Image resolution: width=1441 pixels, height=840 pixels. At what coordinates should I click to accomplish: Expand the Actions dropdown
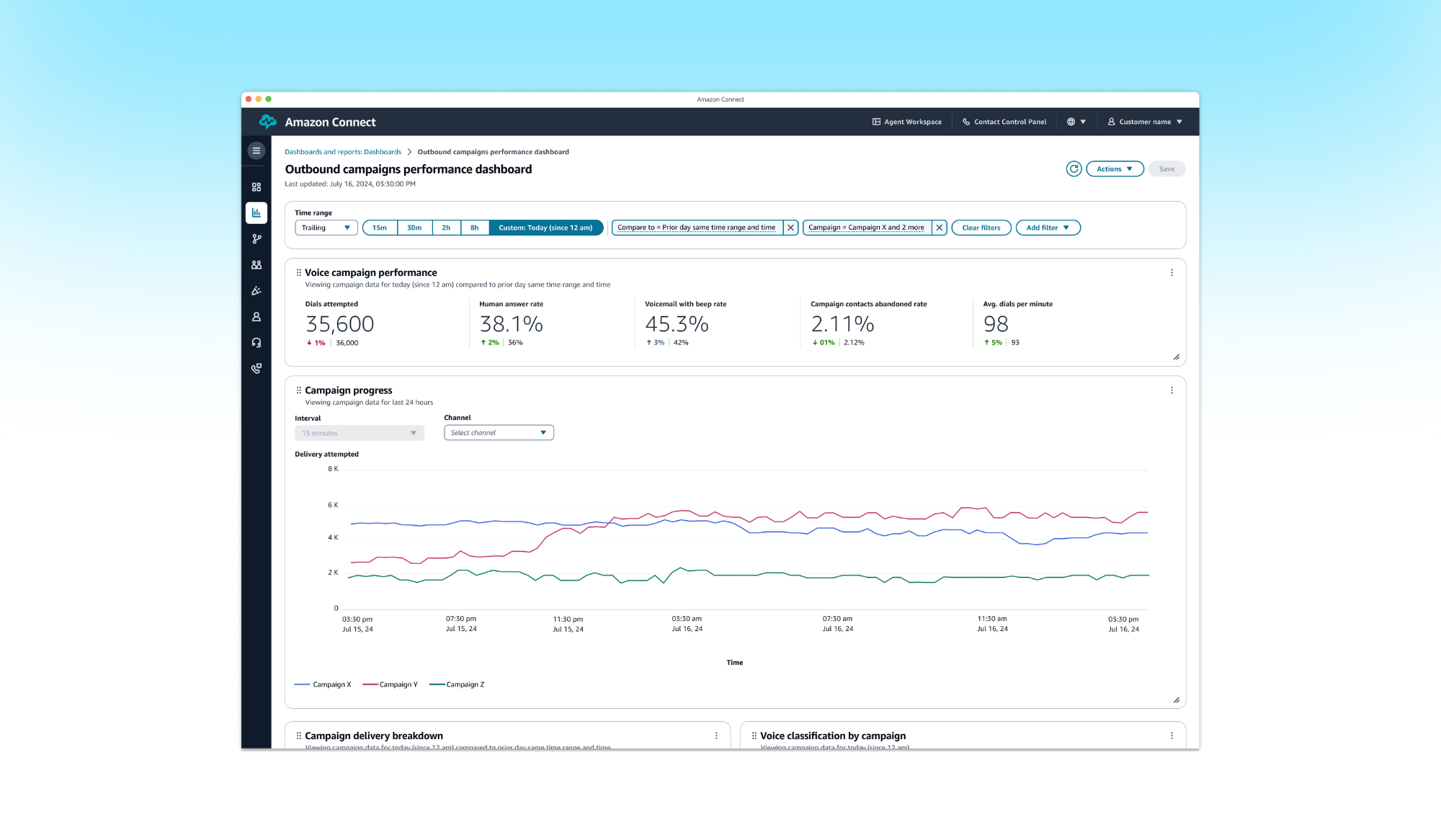tap(1114, 169)
